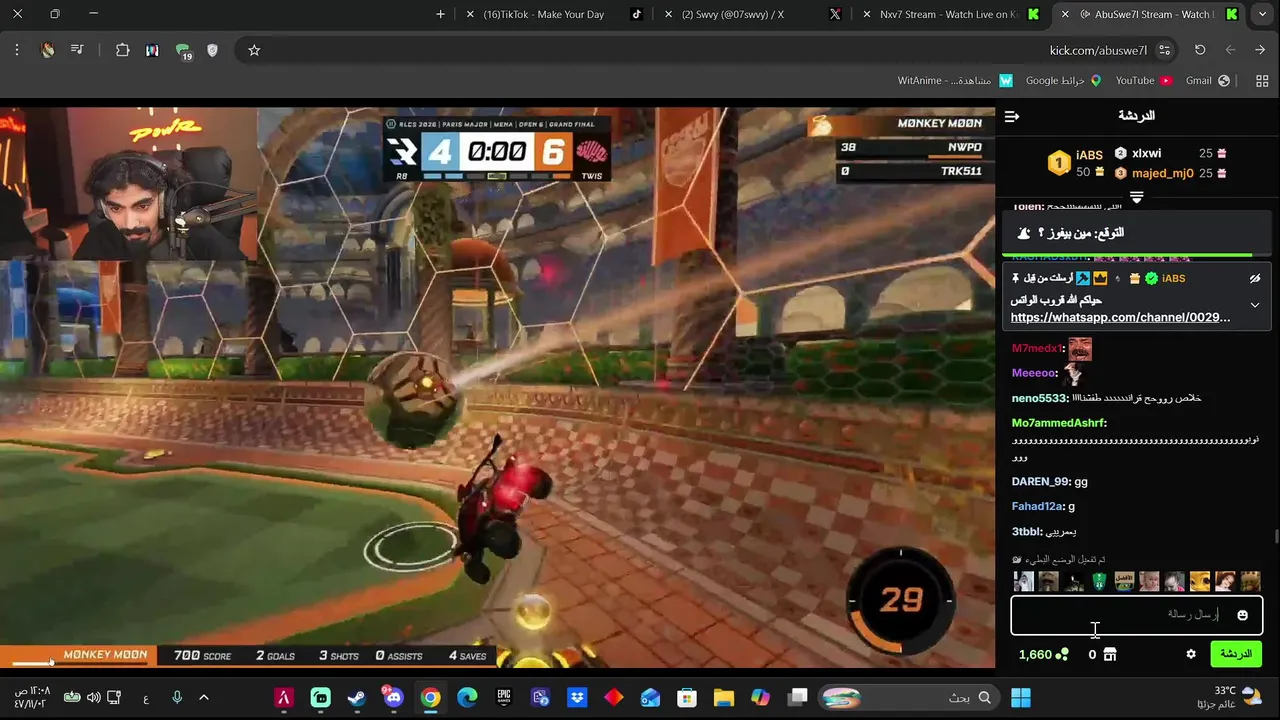Screen dimensions: 1280x720
Task: Open the emoji picker in the message box
Action: [1242, 615]
